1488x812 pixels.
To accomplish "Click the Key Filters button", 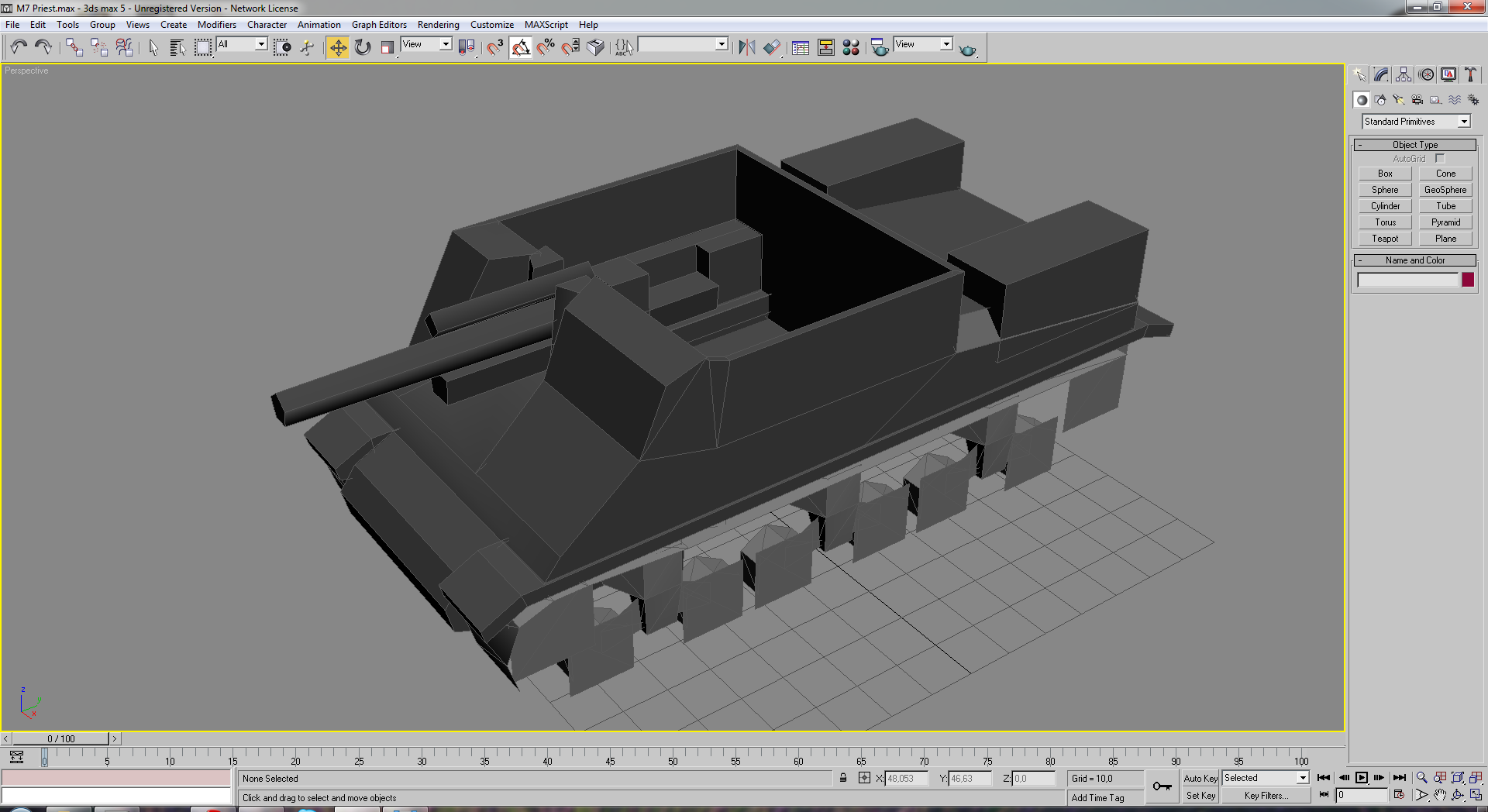I will [x=1266, y=796].
